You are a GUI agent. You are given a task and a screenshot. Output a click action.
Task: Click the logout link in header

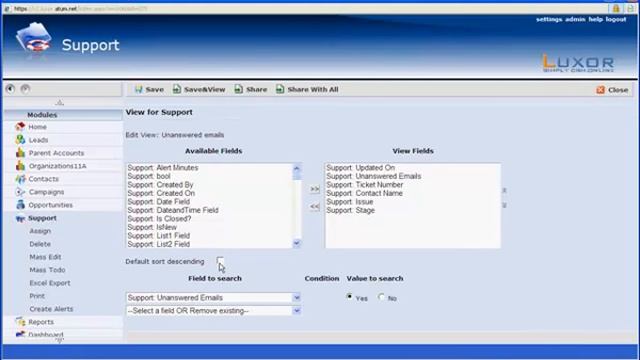tap(616, 19)
